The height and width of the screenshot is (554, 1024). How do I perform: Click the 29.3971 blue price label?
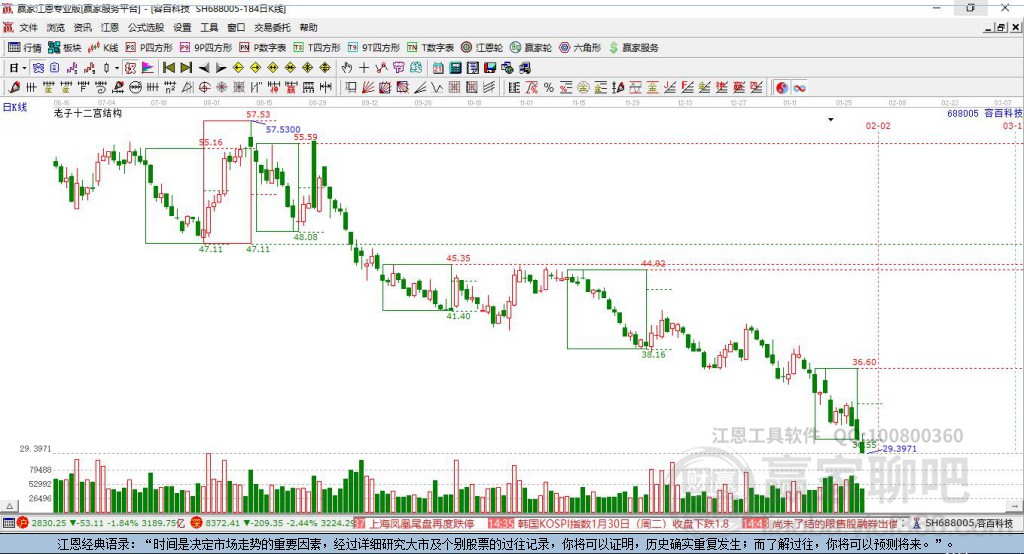[899, 449]
